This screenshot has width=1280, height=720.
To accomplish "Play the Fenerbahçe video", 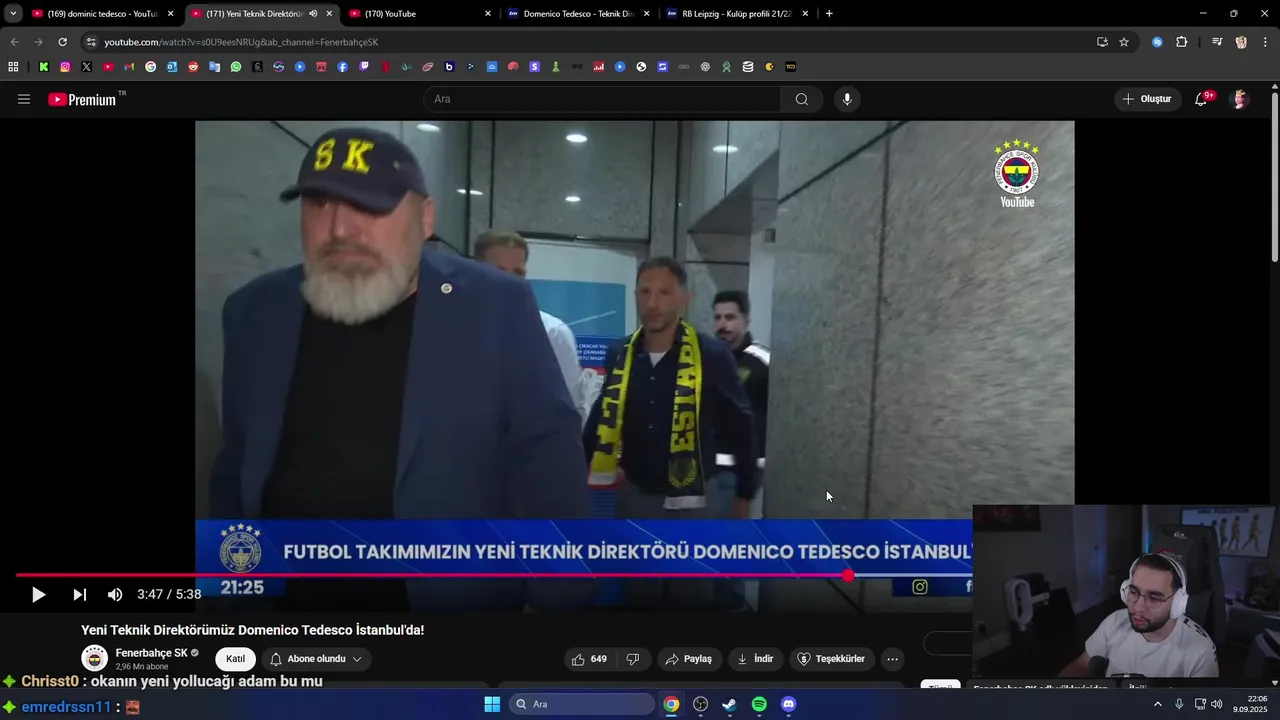I will 38,595.
